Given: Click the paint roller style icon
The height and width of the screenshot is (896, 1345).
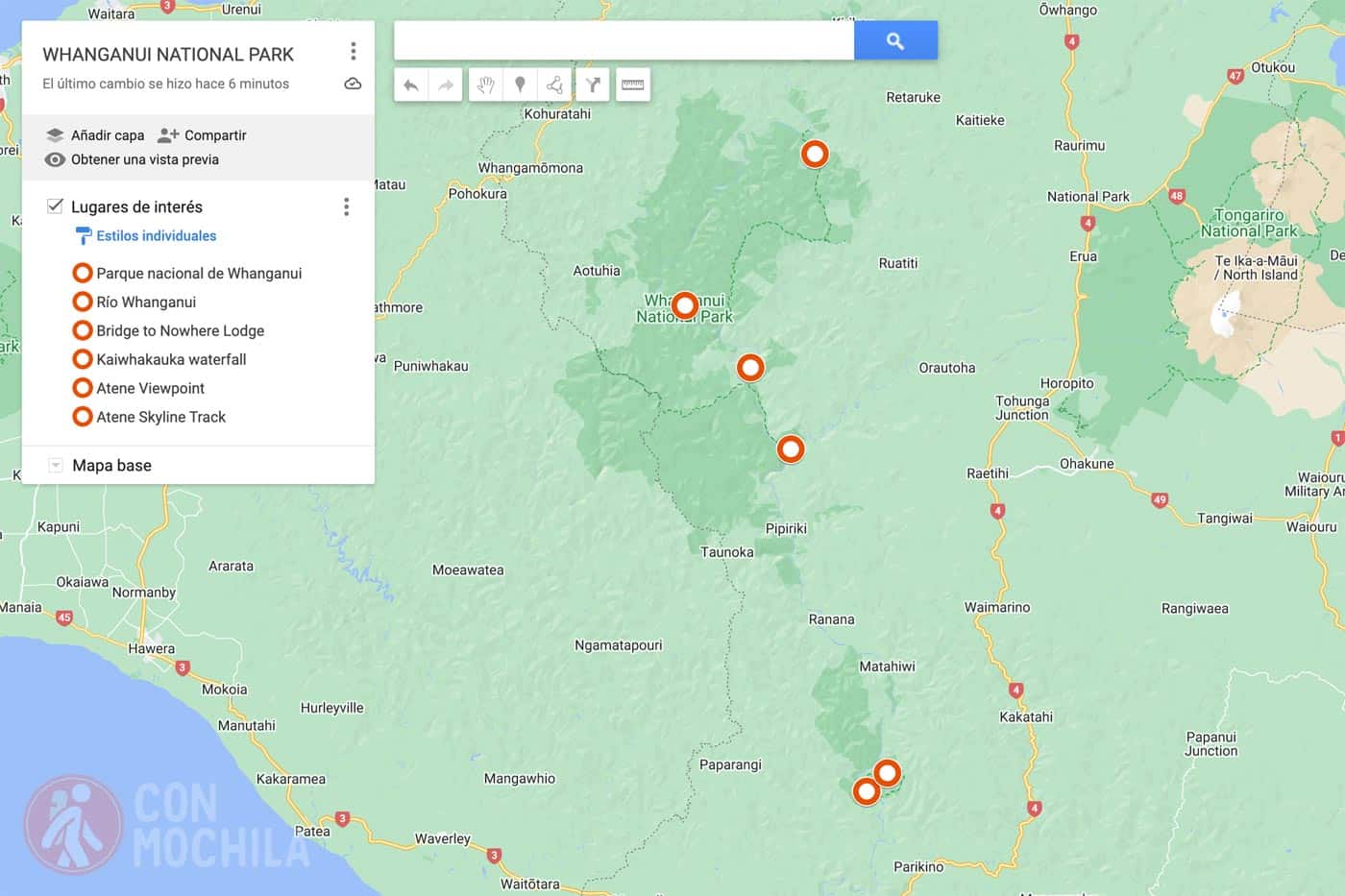Looking at the screenshot, I should tap(84, 235).
